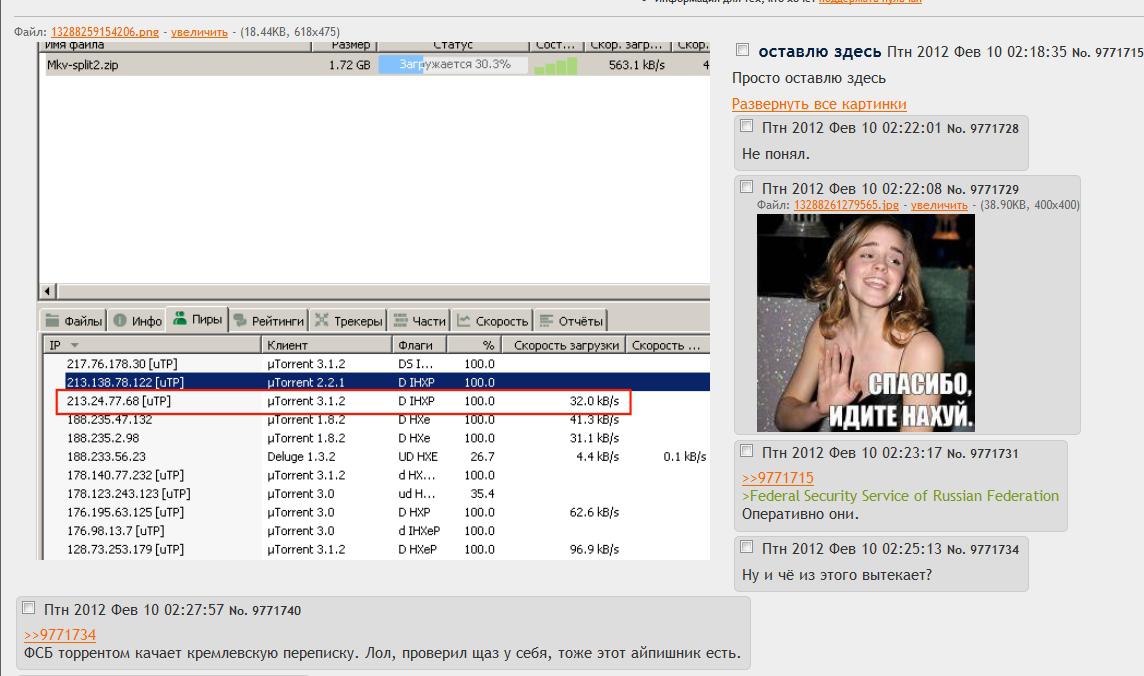Viewport: 1144px width, 676px height.
Task: Click the Размер column header
Action: (344, 46)
